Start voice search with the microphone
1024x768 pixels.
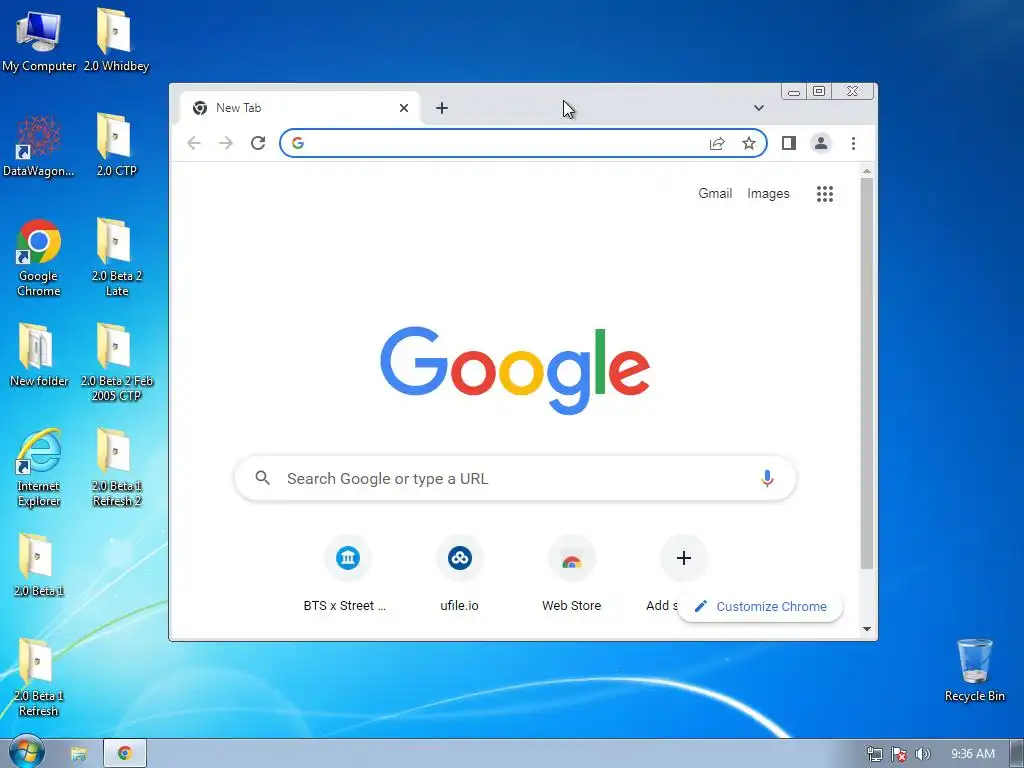[767, 478]
